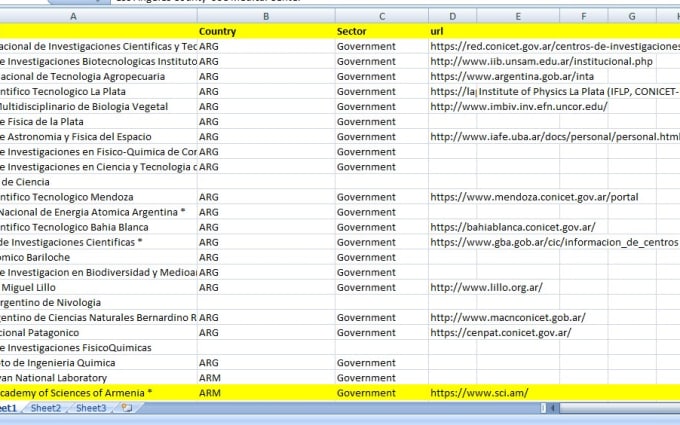Viewport: 680px width, 425px height.
Task: Click the bahiablanca.conicet.gov.ar URL cell
Action: pos(513,227)
